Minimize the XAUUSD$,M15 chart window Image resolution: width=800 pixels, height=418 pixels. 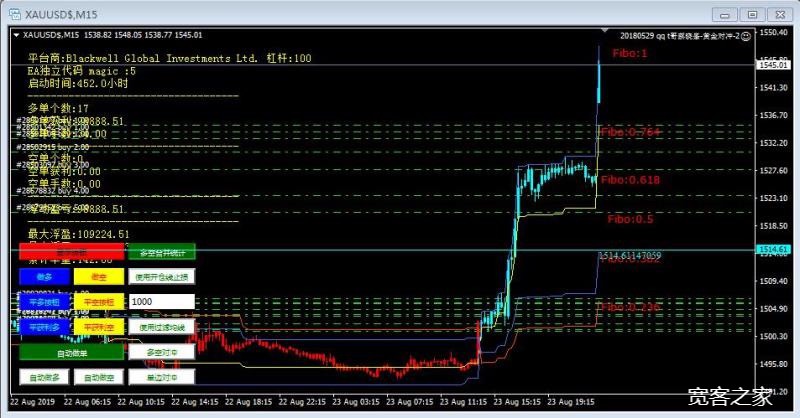click(724, 15)
